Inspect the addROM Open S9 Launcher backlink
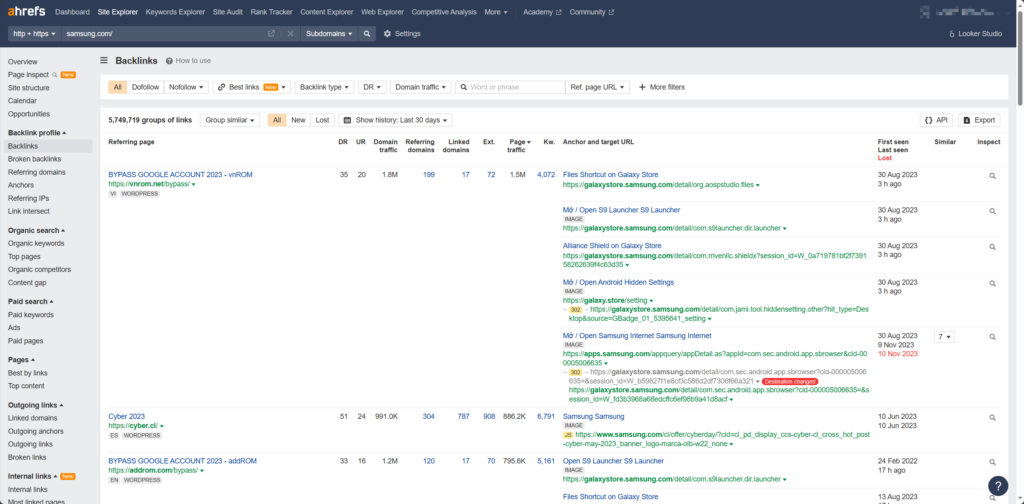Viewport: 1024px width, 504px height. click(x=993, y=462)
